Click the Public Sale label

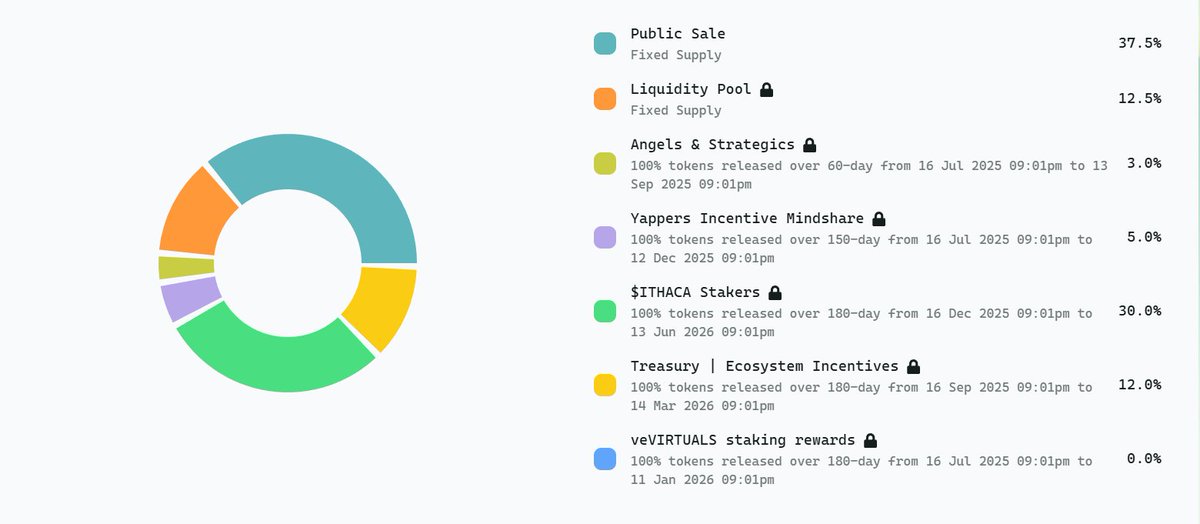point(678,34)
